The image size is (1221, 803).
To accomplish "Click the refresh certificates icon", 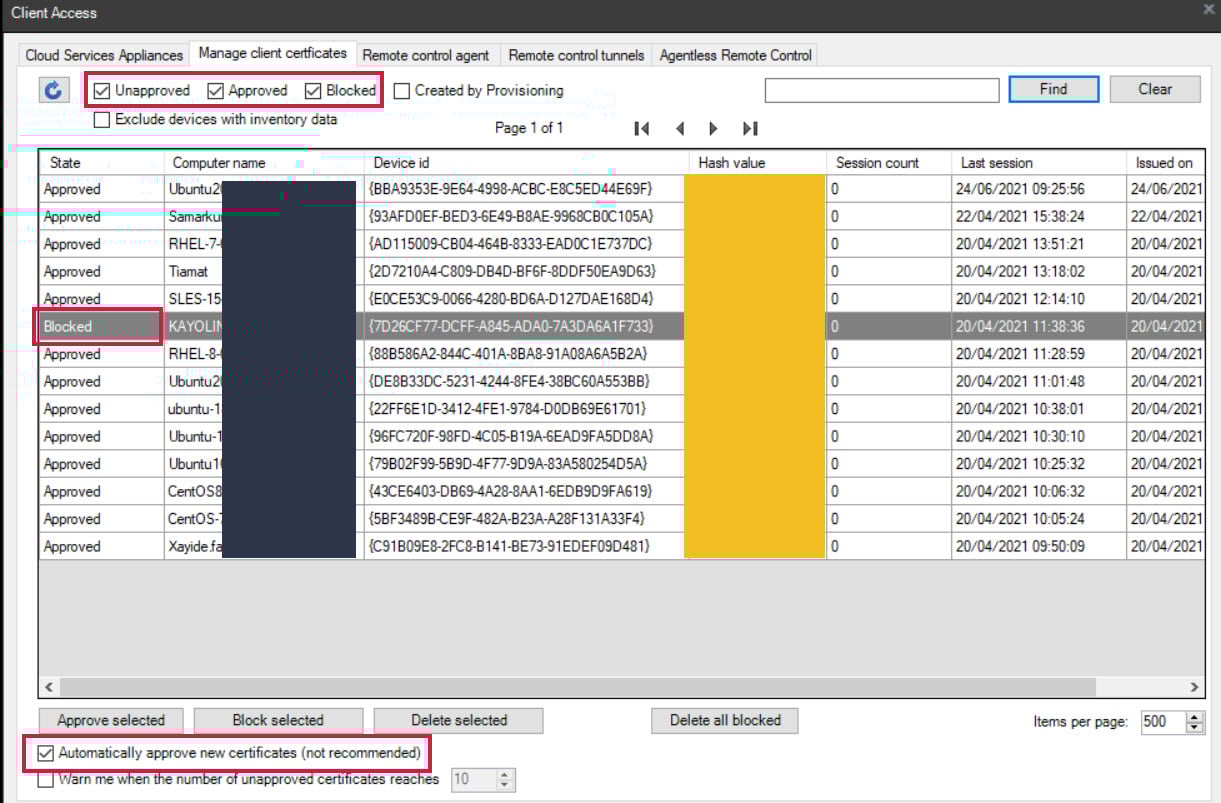I will pos(53,90).
